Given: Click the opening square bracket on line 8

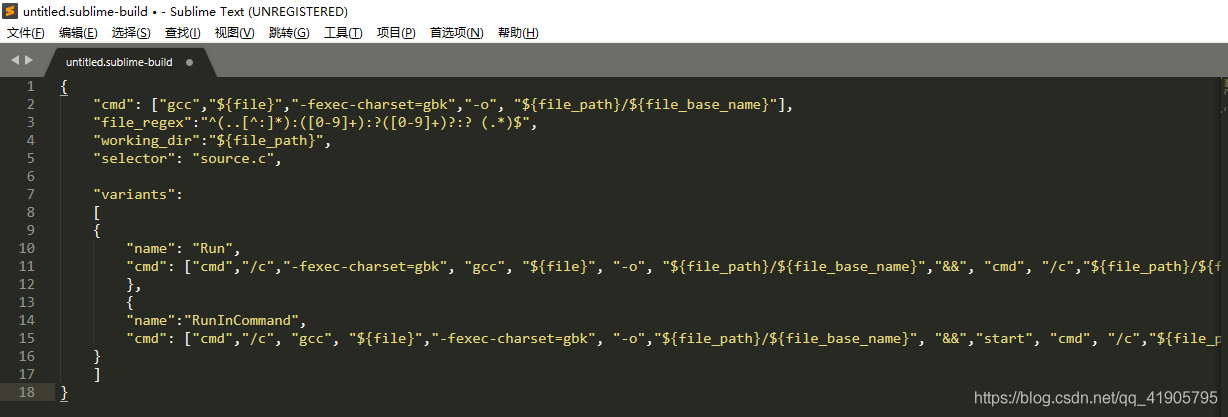Looking at the screenshot, I should click(x=97, y=212).
